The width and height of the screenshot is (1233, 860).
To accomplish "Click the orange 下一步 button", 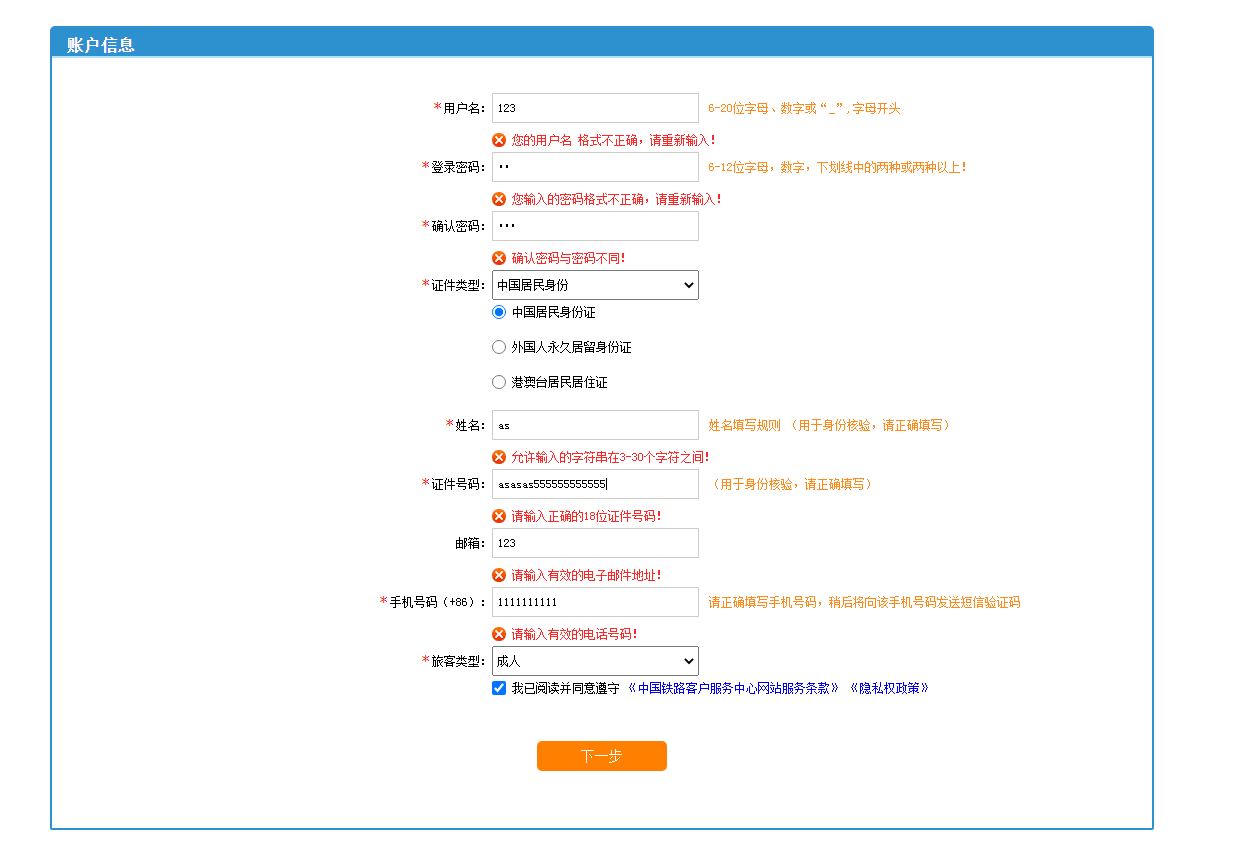I will [602, 756].
